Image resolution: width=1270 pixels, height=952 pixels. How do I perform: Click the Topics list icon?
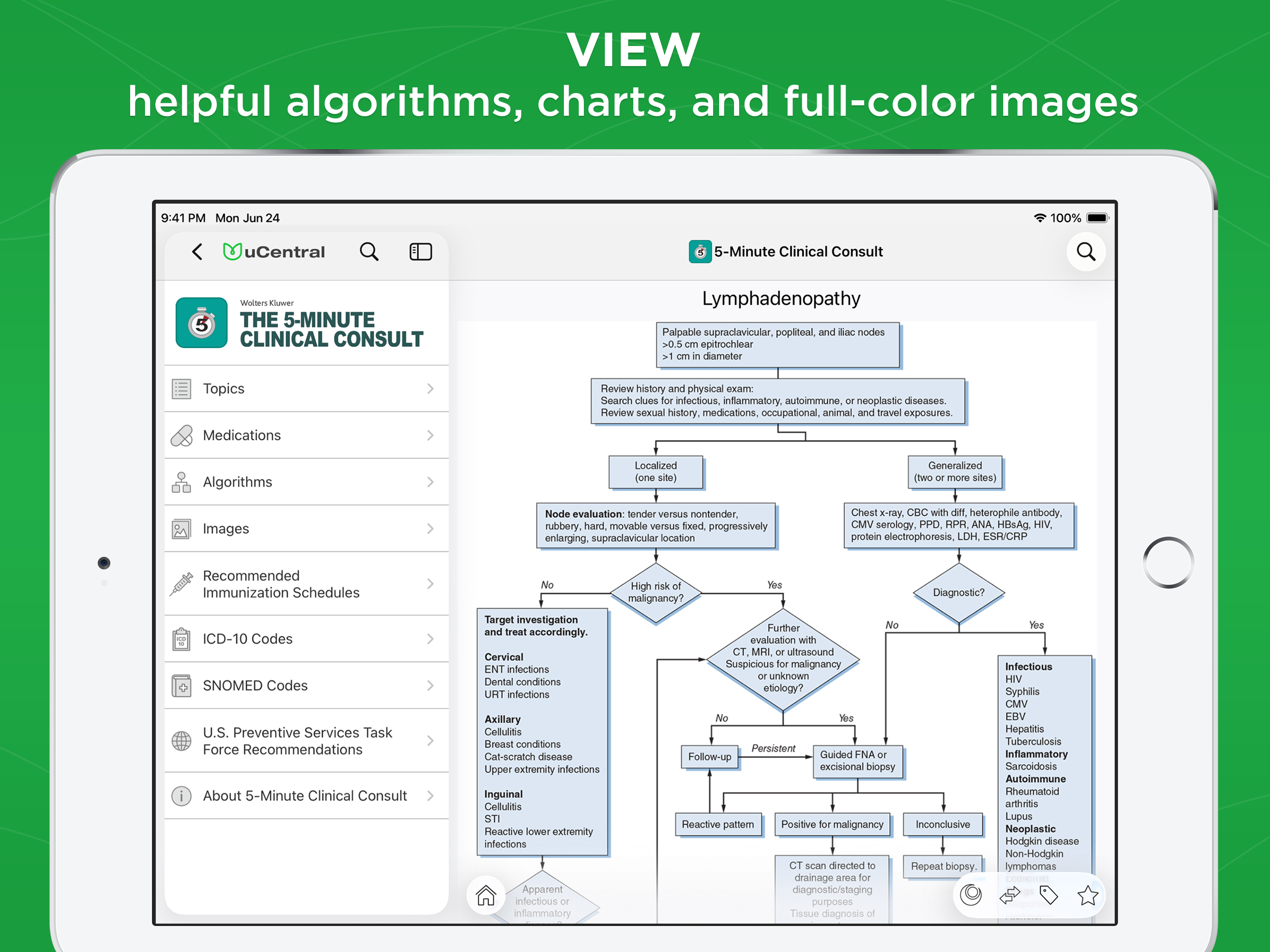click(181, 389)
